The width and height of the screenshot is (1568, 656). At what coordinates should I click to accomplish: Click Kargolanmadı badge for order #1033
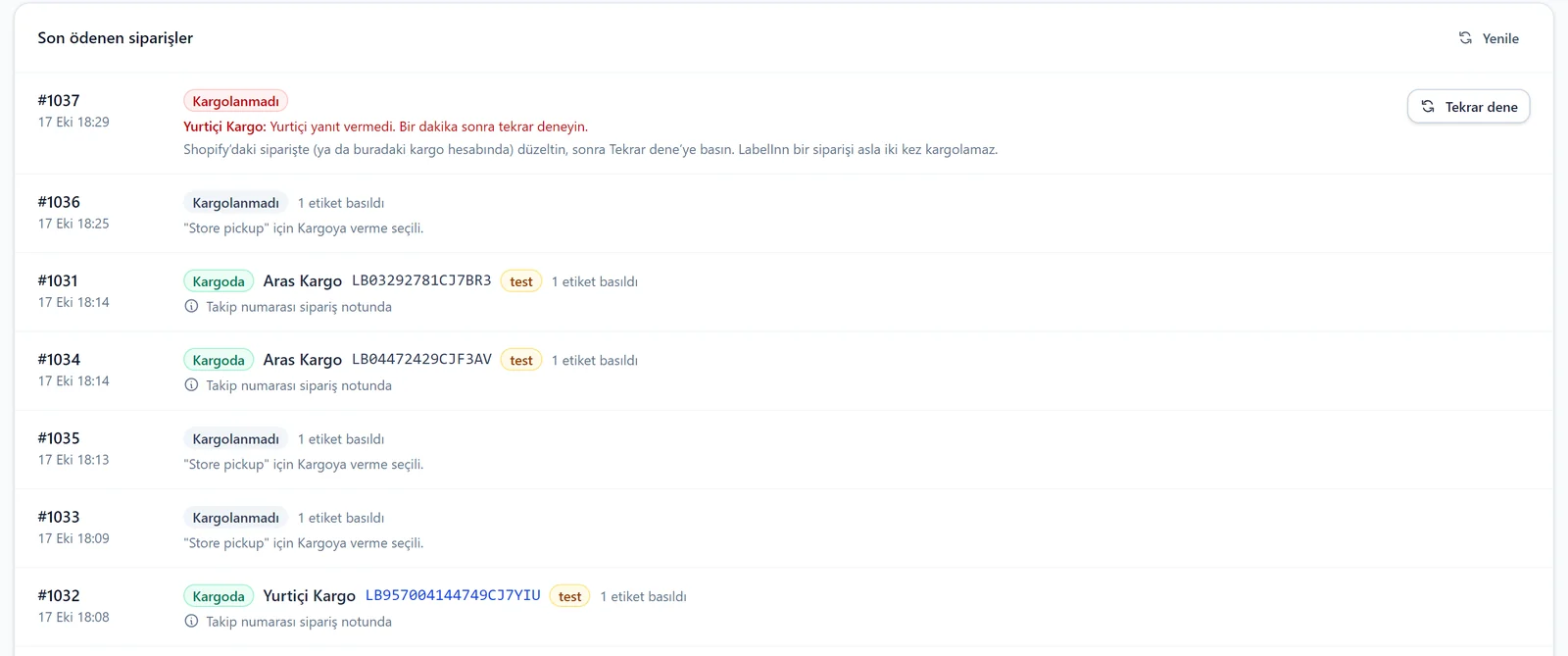click(235, 518)
